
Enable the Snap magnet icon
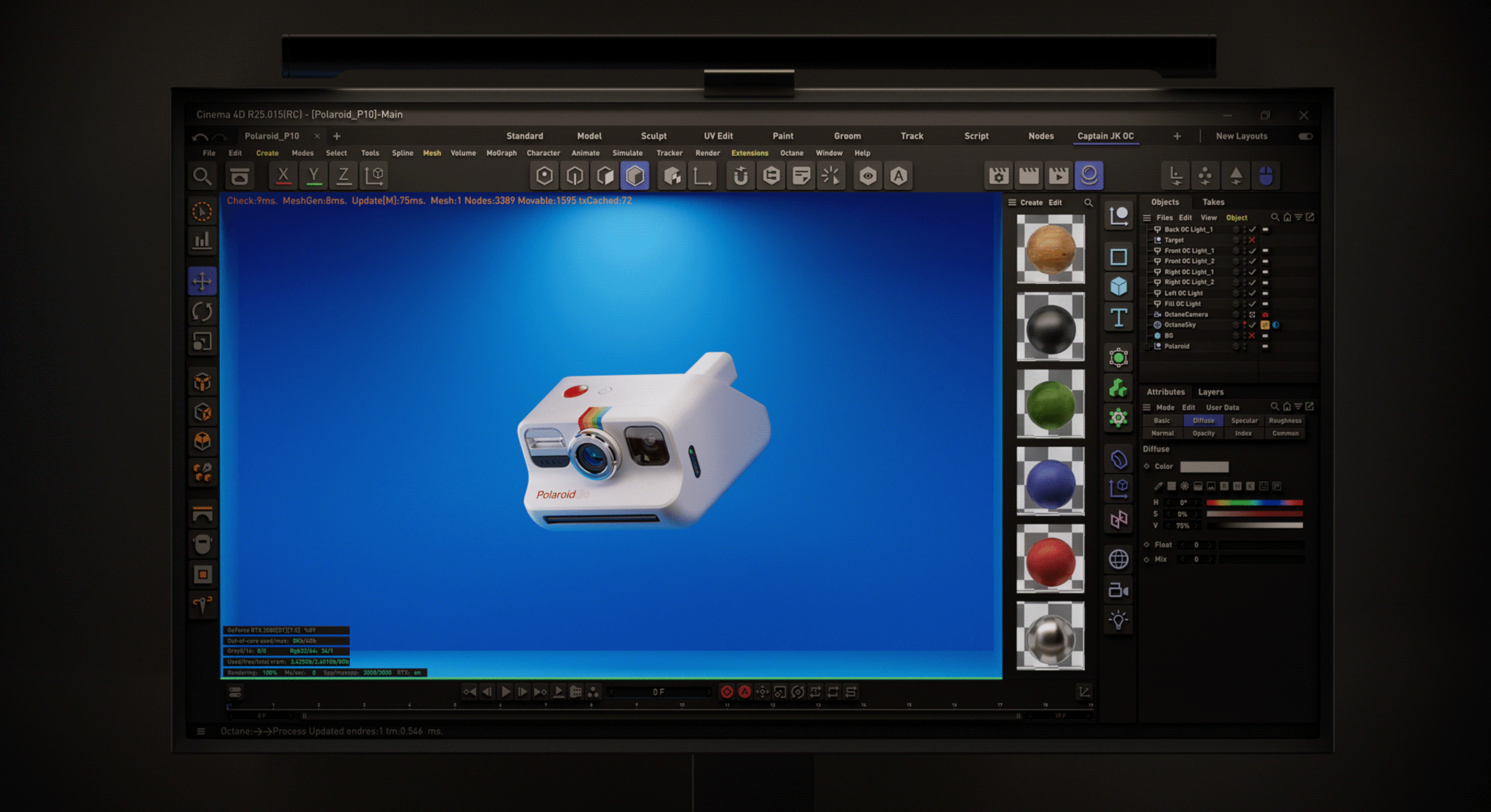point(740,176)
